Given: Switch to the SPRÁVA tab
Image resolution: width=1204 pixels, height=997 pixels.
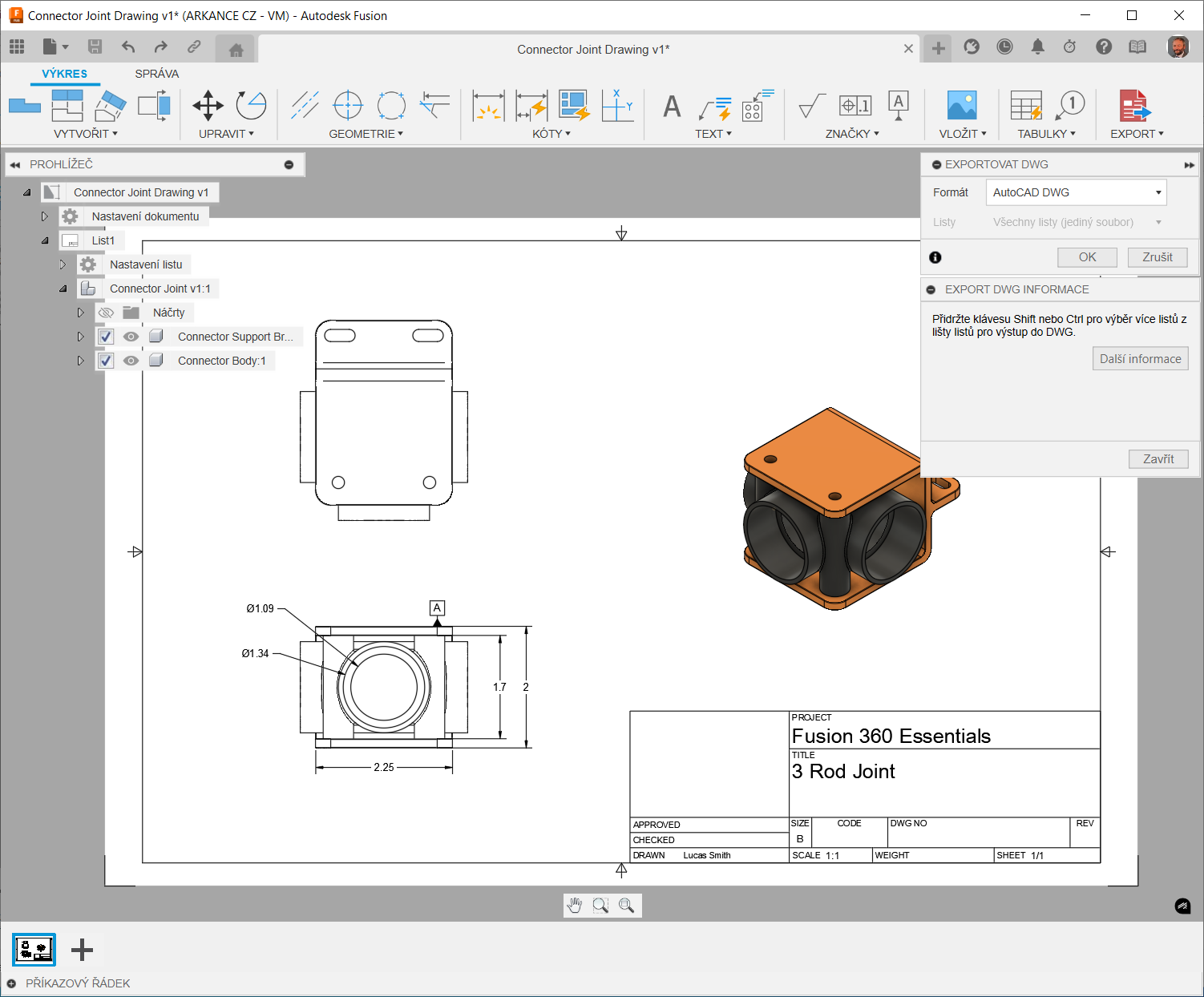Looking at the screenshot, I should (x=156, y=74).
